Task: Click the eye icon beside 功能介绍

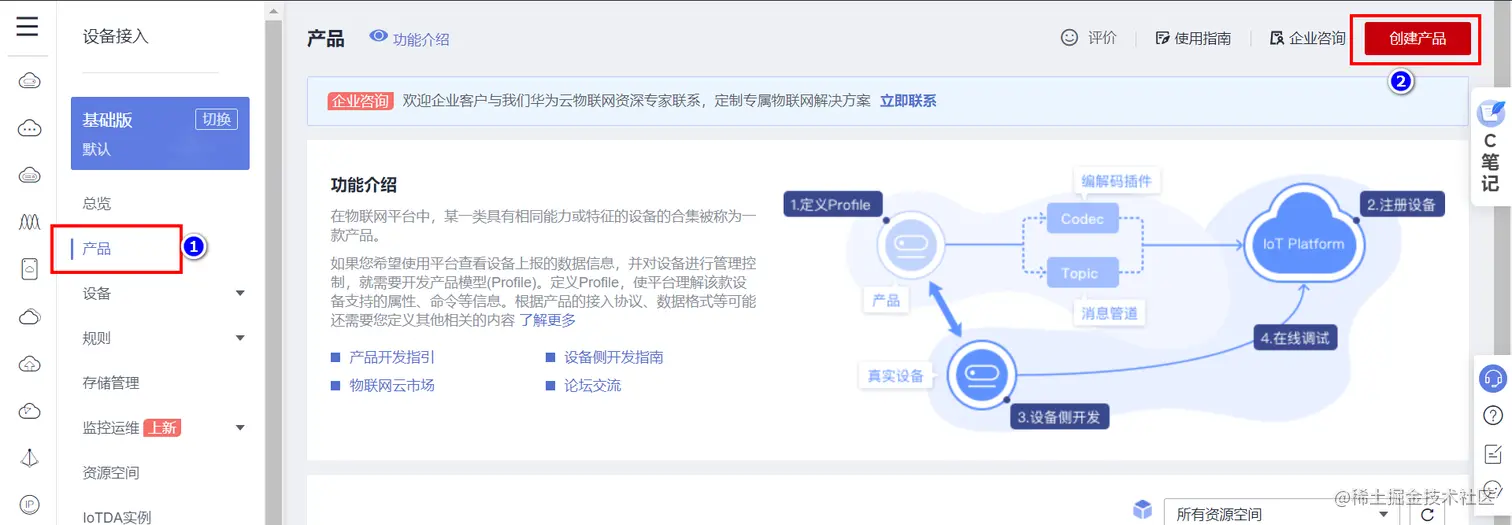Action: click(378, 36)
